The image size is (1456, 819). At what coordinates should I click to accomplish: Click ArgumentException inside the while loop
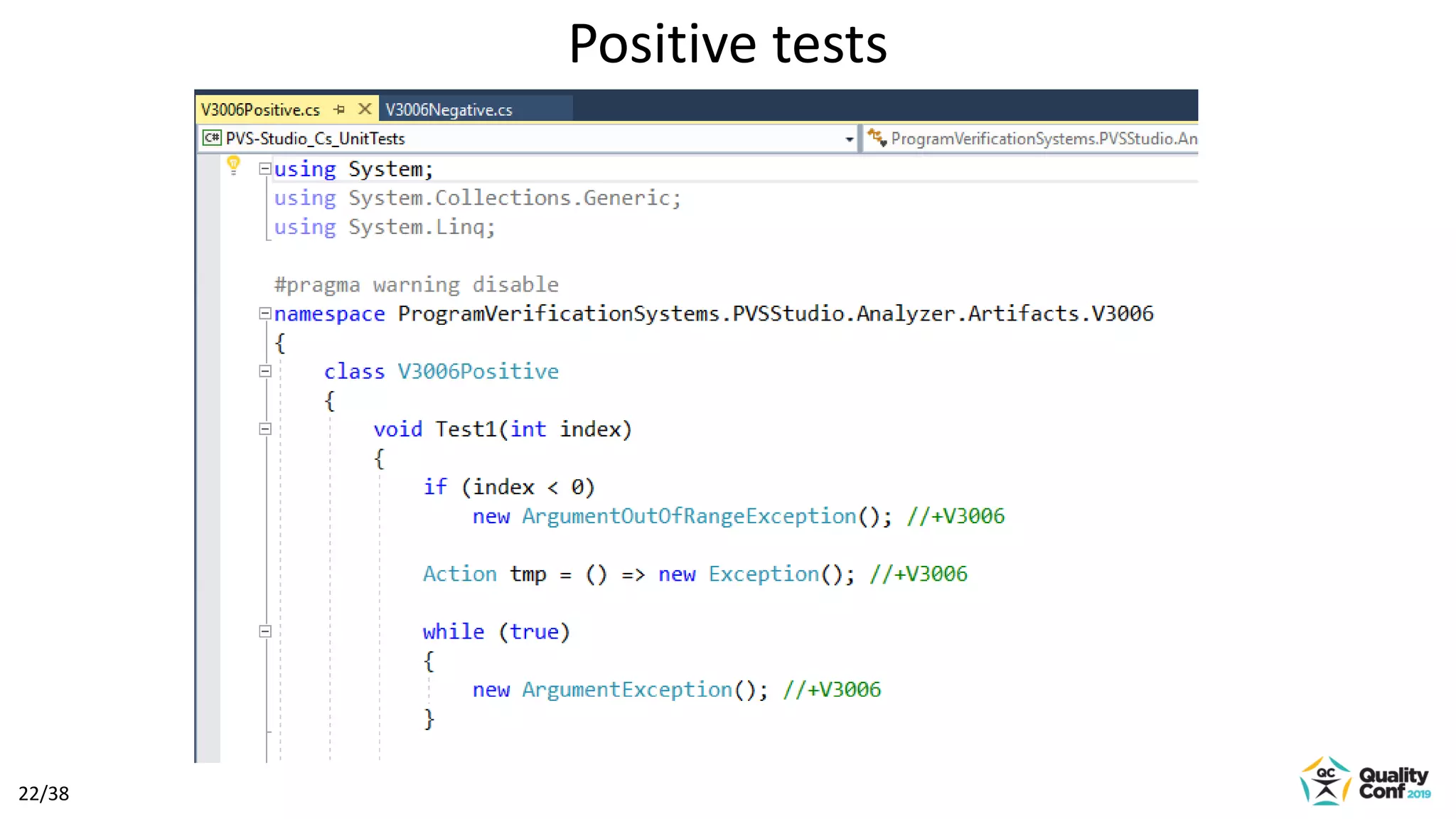[627, 690]
